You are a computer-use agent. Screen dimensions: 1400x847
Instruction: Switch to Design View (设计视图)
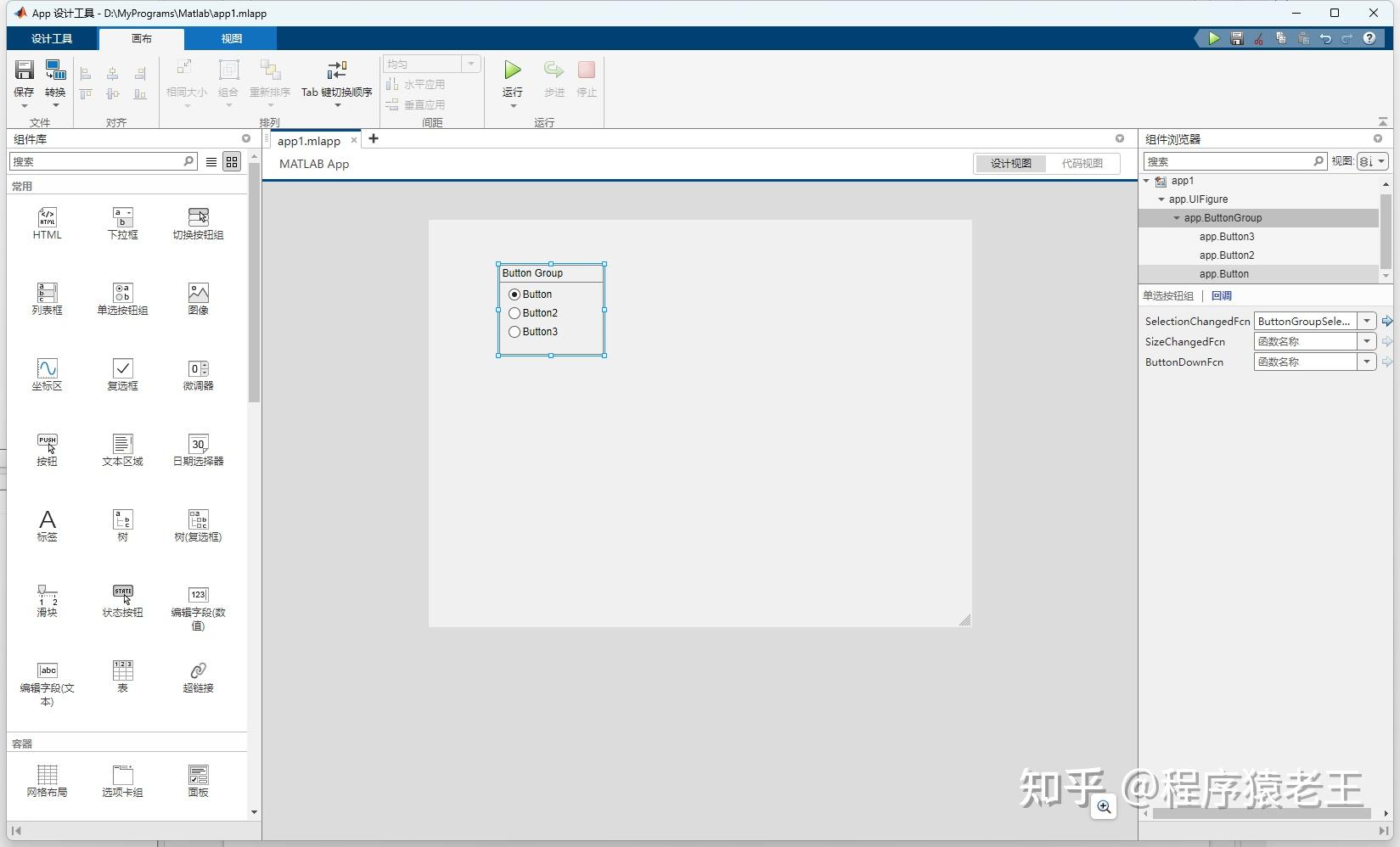[1010, 164]
